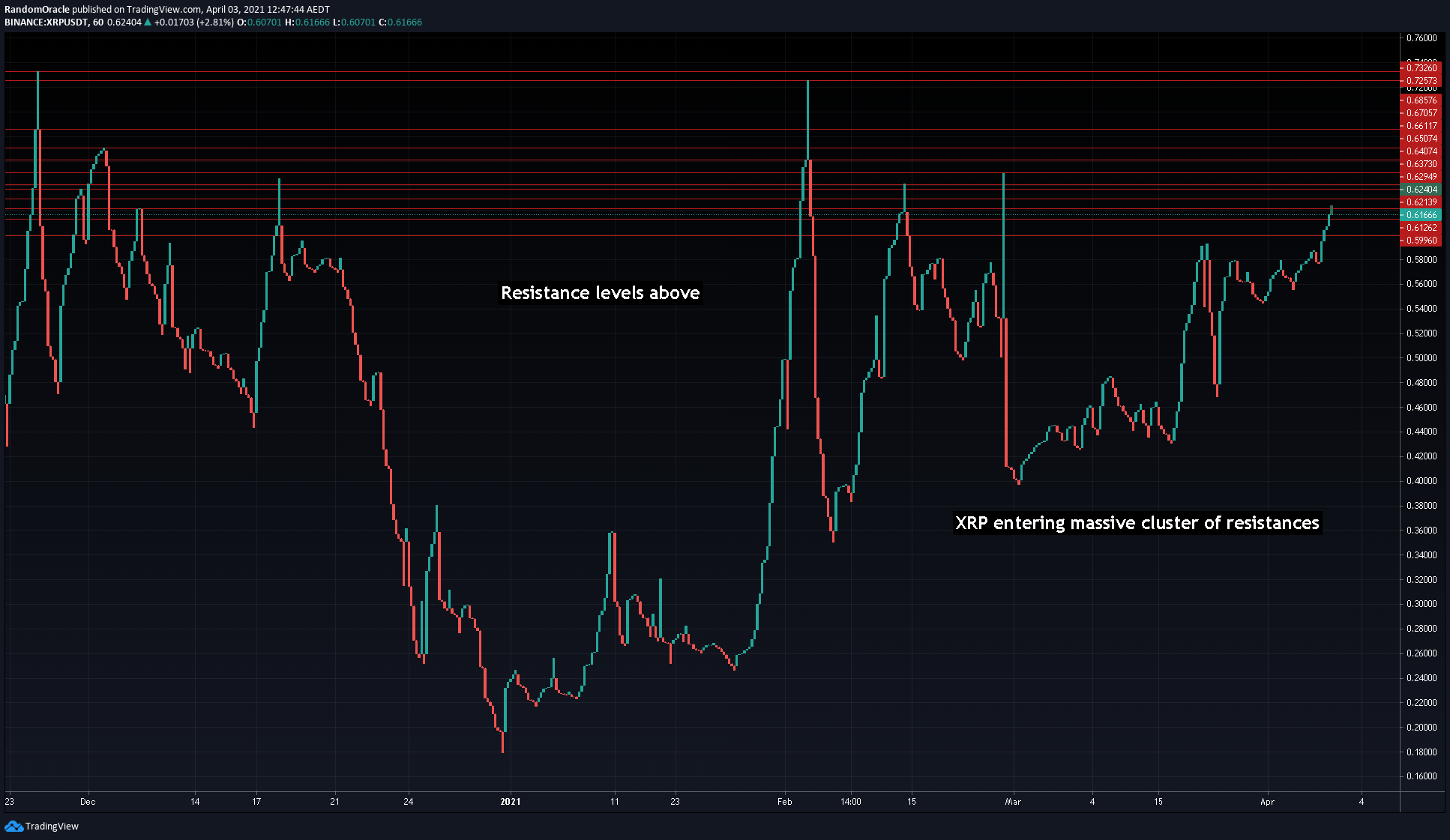This screenshot has height=840, width=1450.
Task: Click the '17' time axis label
Action: tap(256, 802)
